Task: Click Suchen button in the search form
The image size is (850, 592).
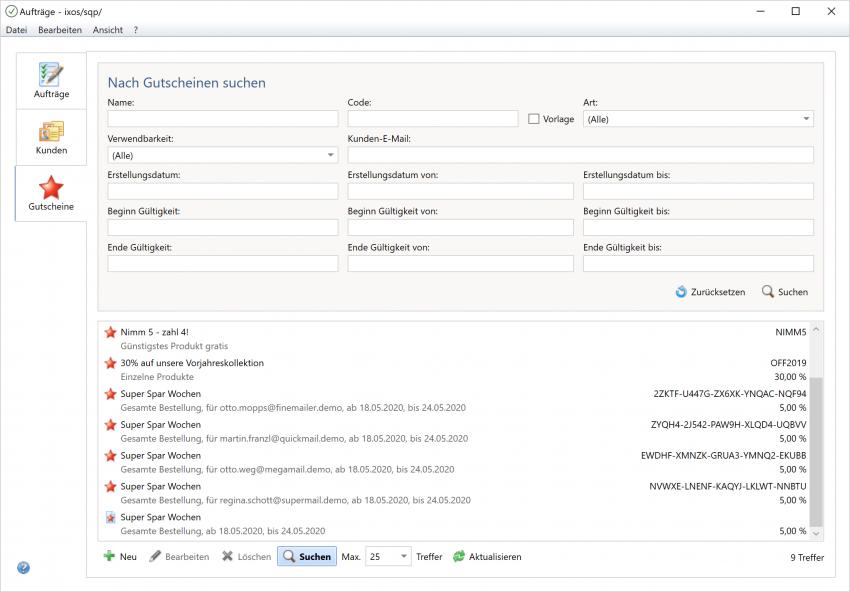Action: tap(784, 292)
